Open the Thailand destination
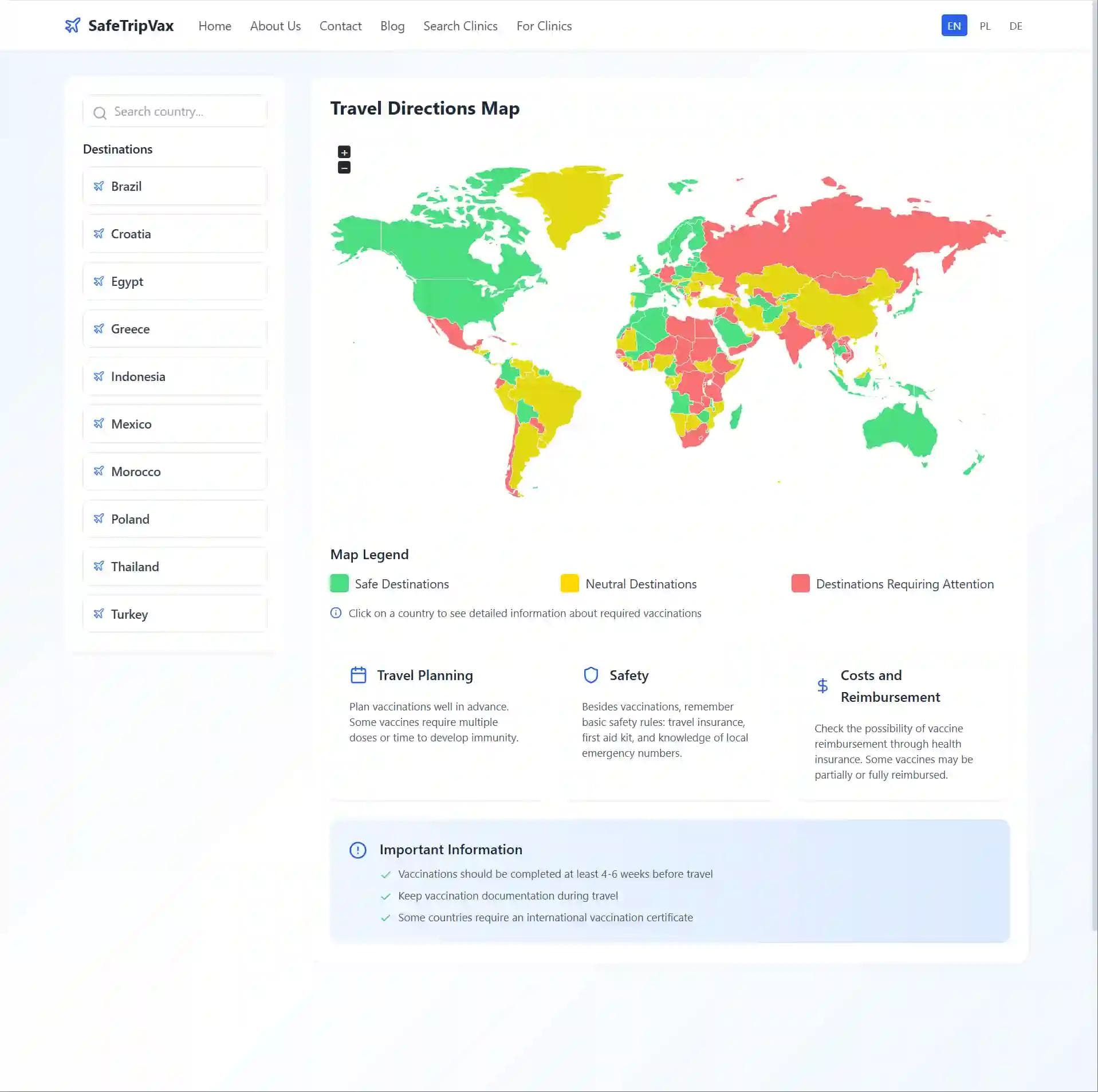This screenshot has width=1098, height=1092. pyautogui.click(x=175, y=567)
